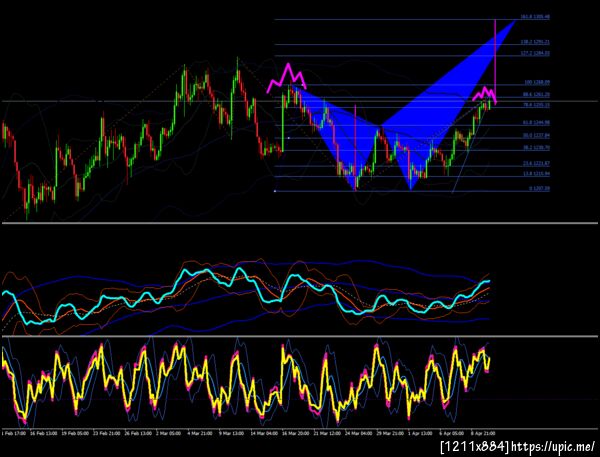Click the '16 Mar 20:00' time axis label
This screenshot has height=457, width=600.
(295, 433)
